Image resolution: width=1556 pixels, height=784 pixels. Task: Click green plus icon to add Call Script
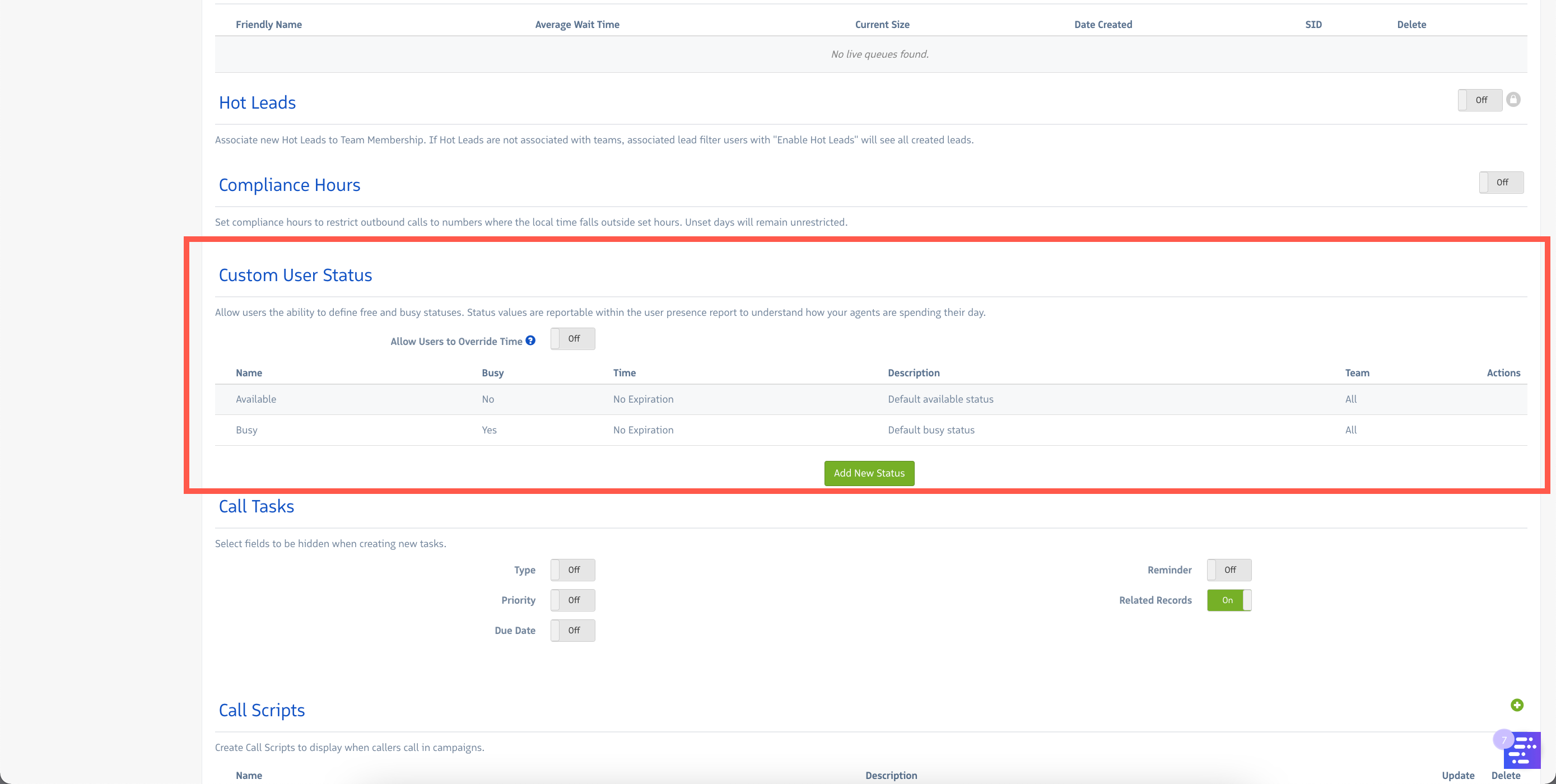coord(1516,705)
